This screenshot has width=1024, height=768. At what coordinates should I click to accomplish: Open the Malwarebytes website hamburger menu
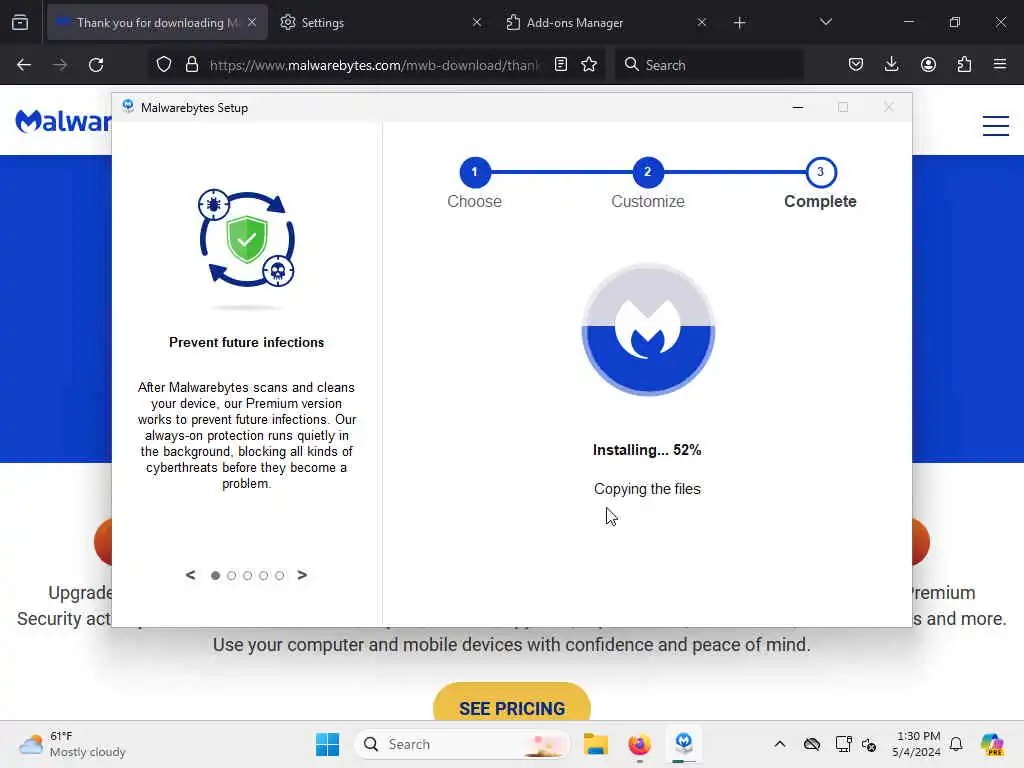click(x=995, y=125)
